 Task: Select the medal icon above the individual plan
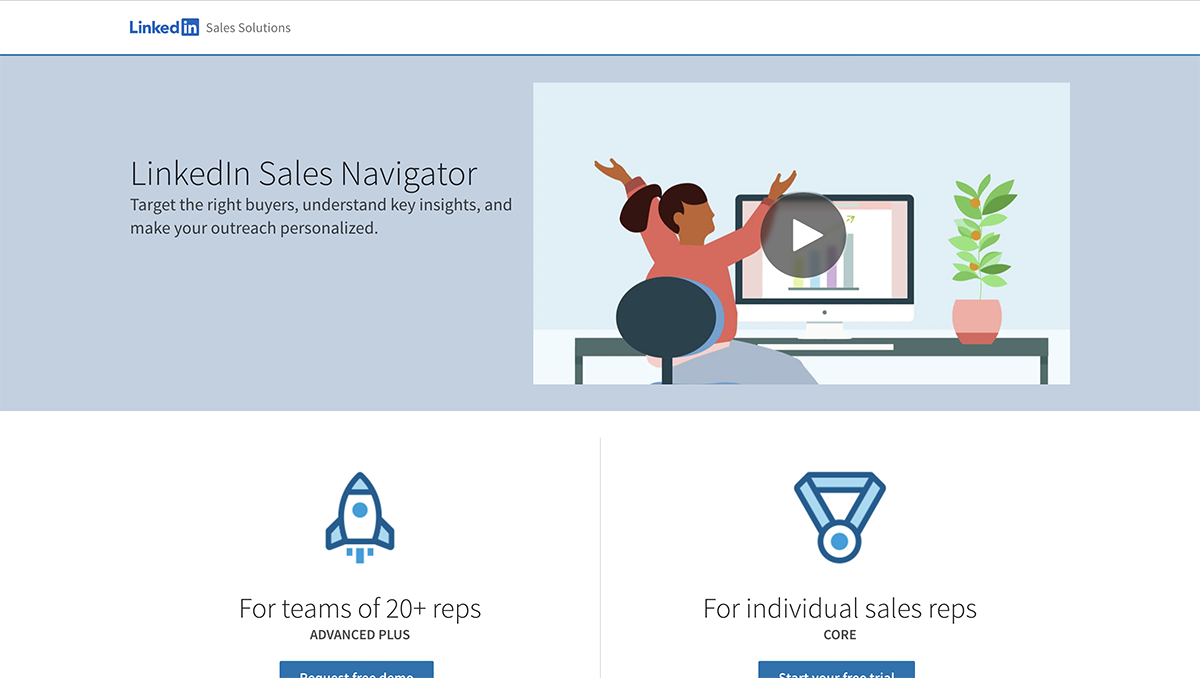(x=840, y=513)
